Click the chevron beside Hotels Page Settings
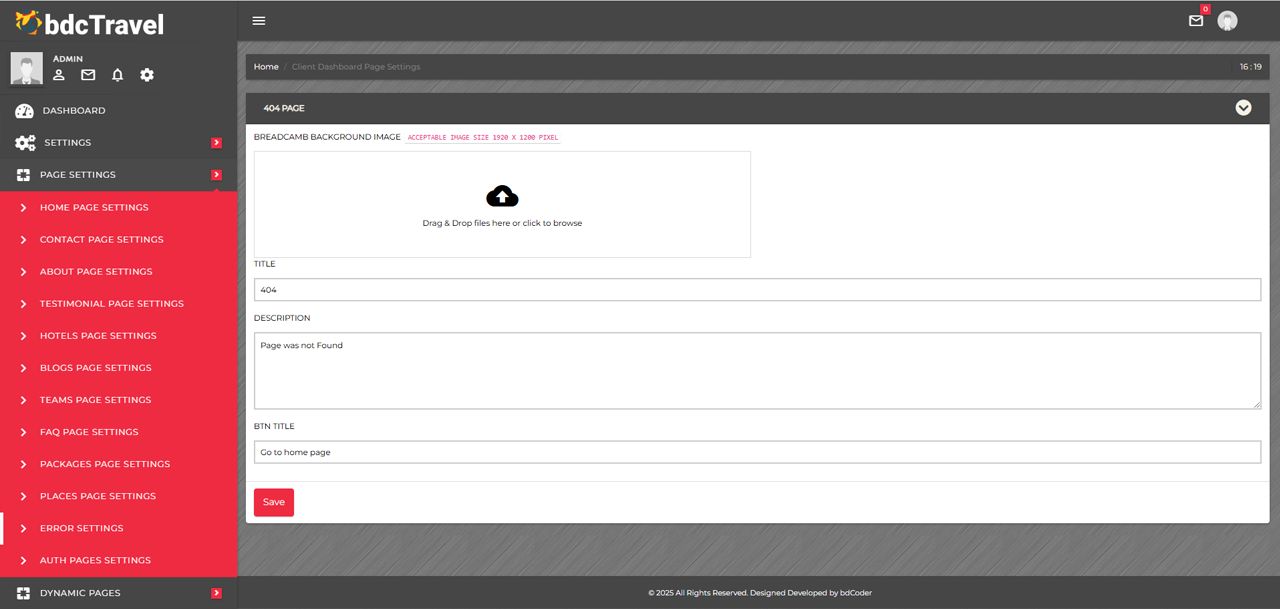 click(23, 336)
